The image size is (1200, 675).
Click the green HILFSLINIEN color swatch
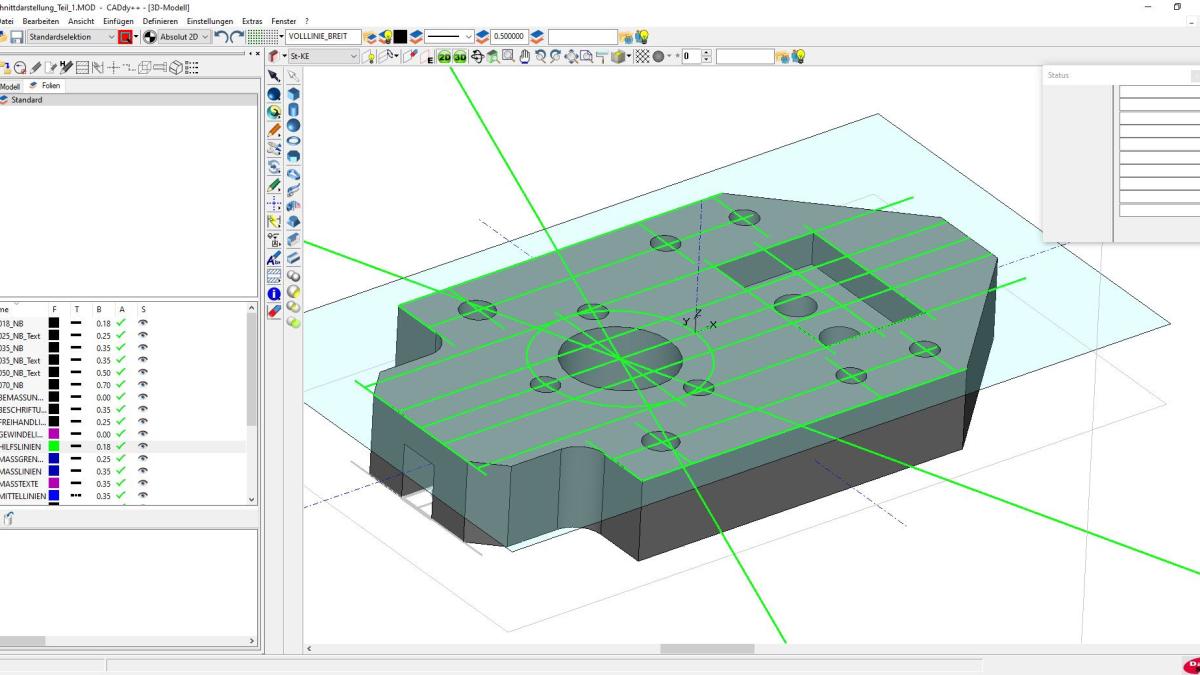pos(54,447)
